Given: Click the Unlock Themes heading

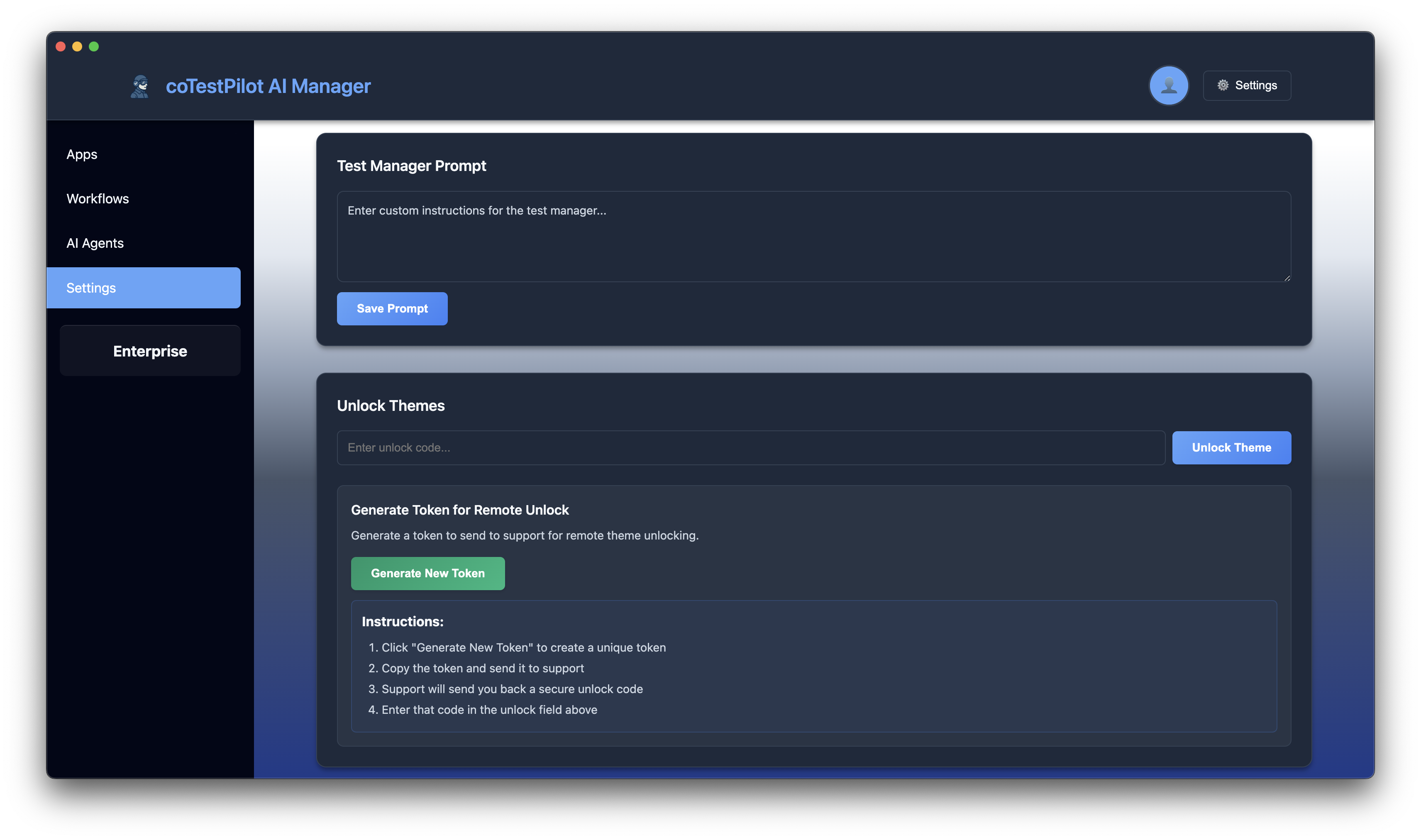Looking at the screenshot, I should (391, 405).
